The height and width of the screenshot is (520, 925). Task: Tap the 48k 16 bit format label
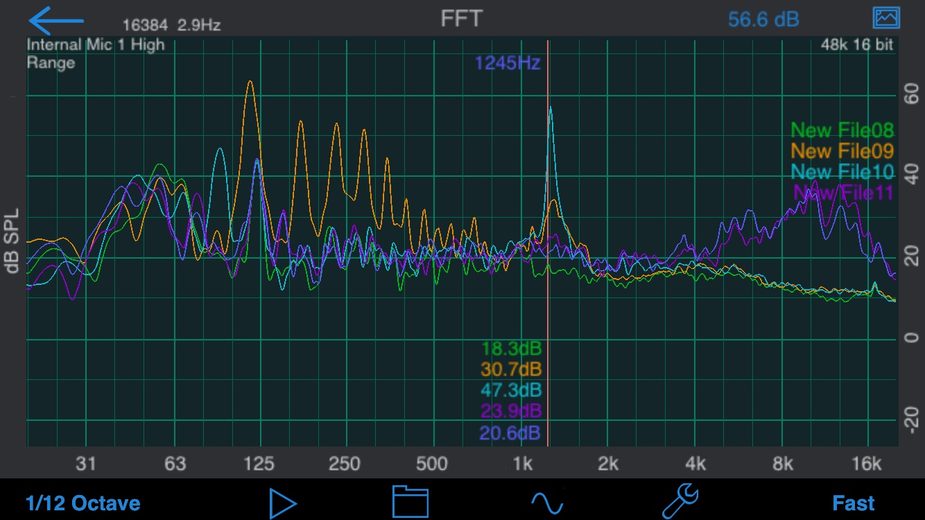click(857, 45)
